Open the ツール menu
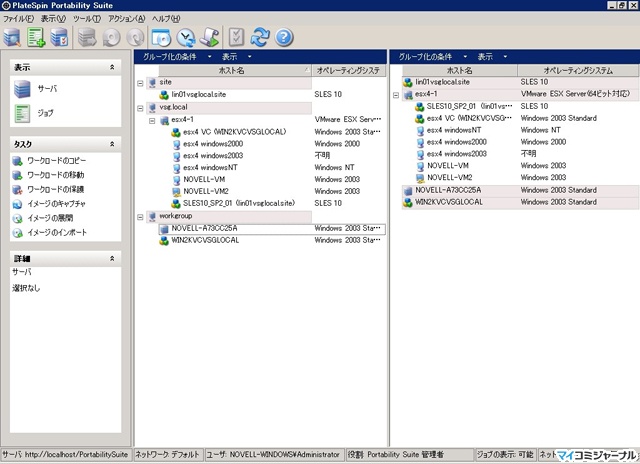 [87, 18]
